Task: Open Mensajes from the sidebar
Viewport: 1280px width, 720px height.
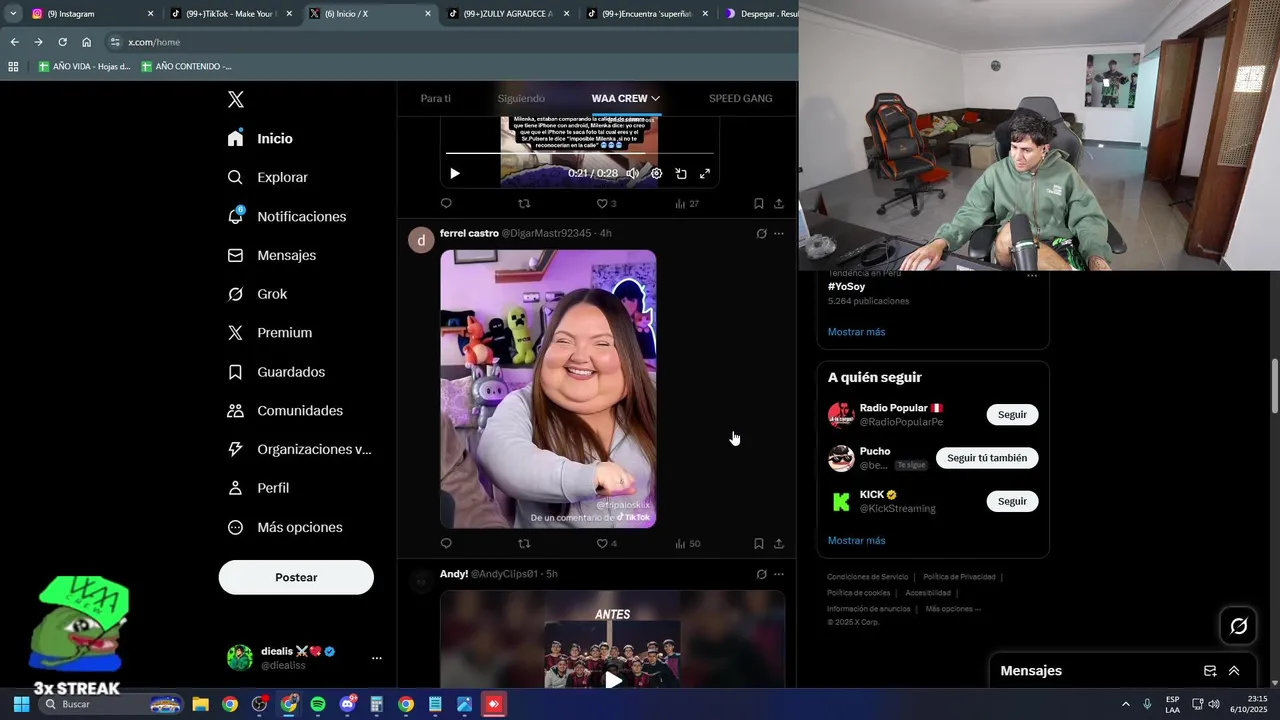Action: [x=272, y=255]
